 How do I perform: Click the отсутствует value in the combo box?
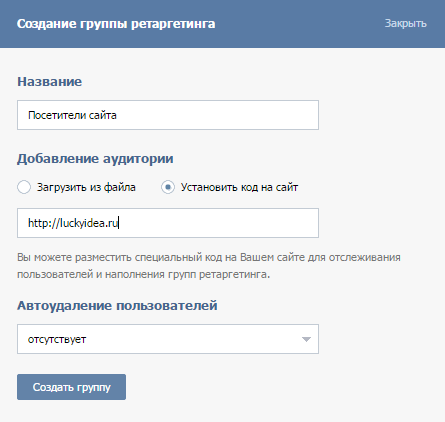point(57,339)
